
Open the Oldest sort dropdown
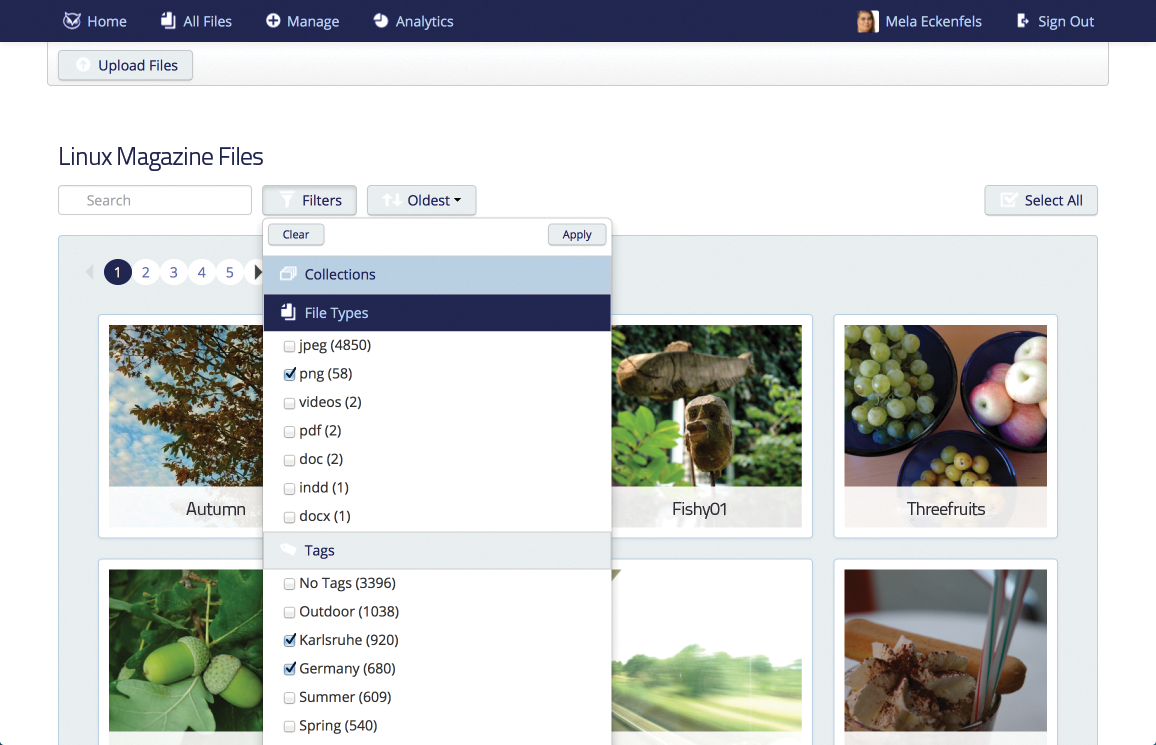click(x=422, y=200)
